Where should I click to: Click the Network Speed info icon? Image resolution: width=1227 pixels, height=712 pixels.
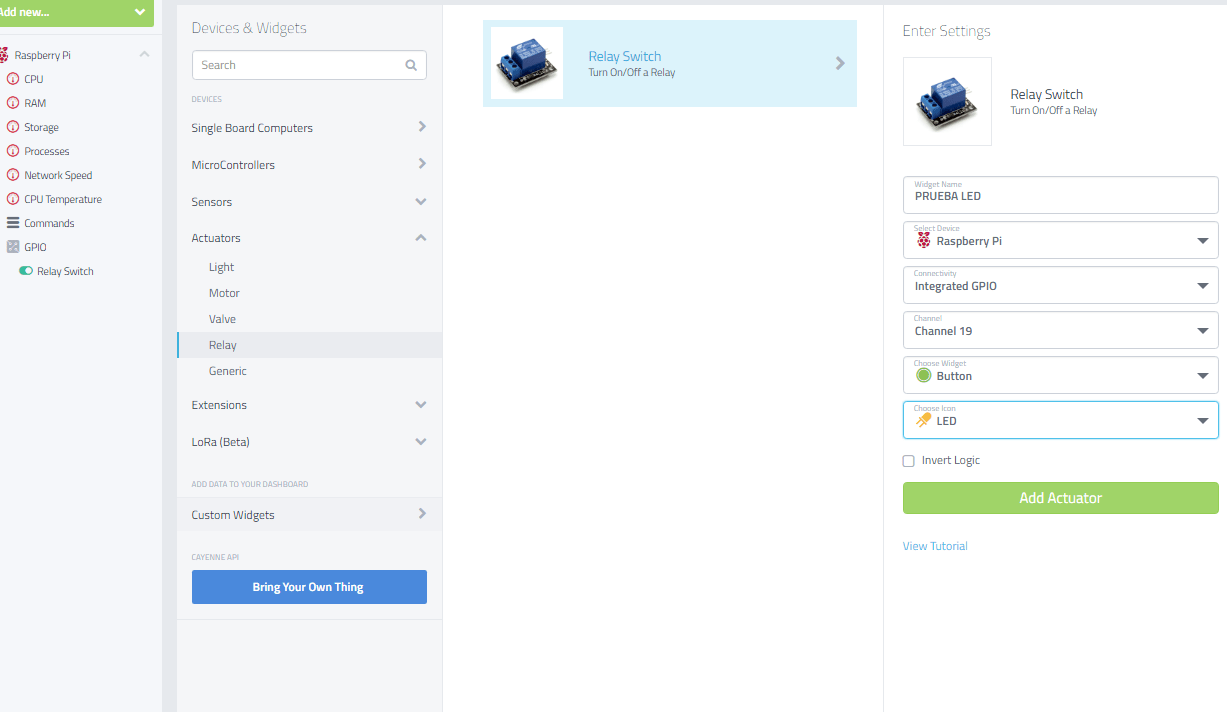pyautogui.click(x=13, y=175)
